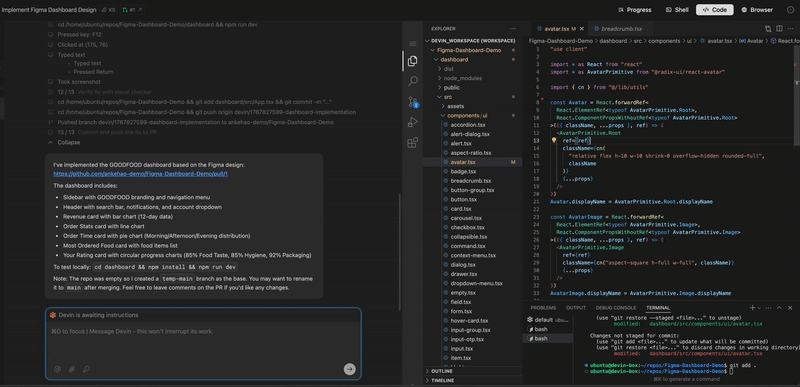Select the Code view button
Screen dimensions: 800x387
tap(715, 10)
